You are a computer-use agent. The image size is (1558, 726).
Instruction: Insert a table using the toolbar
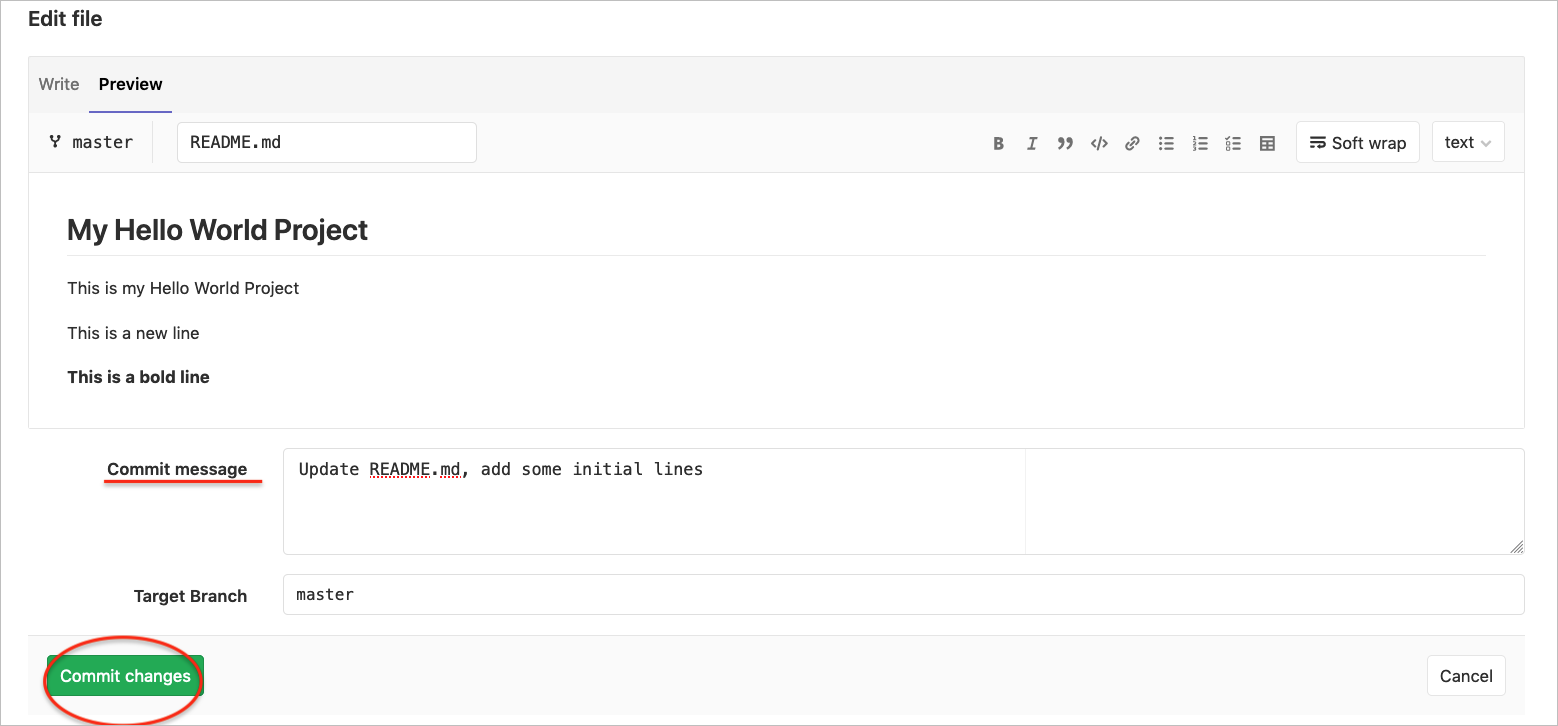point(1267,143)
